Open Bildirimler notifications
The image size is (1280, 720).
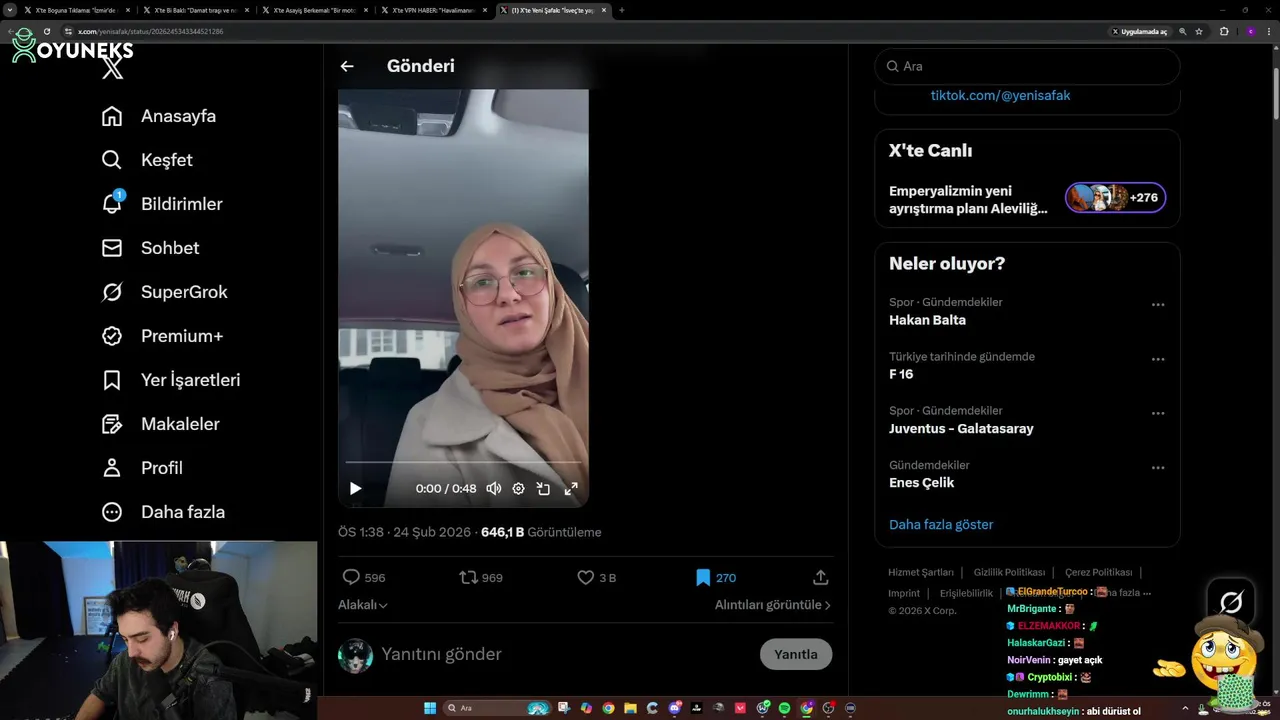coord(162,204)
